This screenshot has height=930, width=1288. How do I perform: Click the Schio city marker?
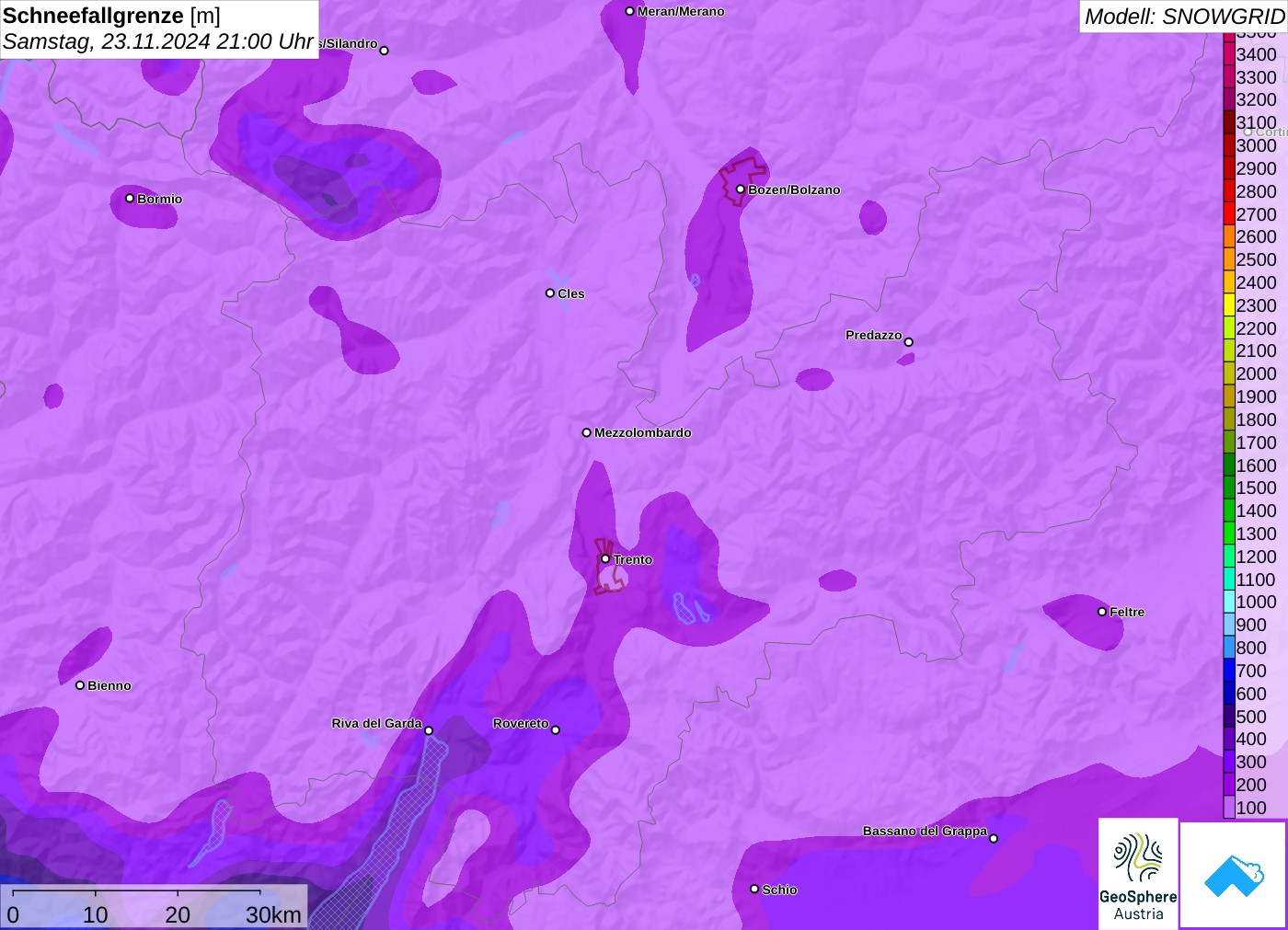(754, 889)
